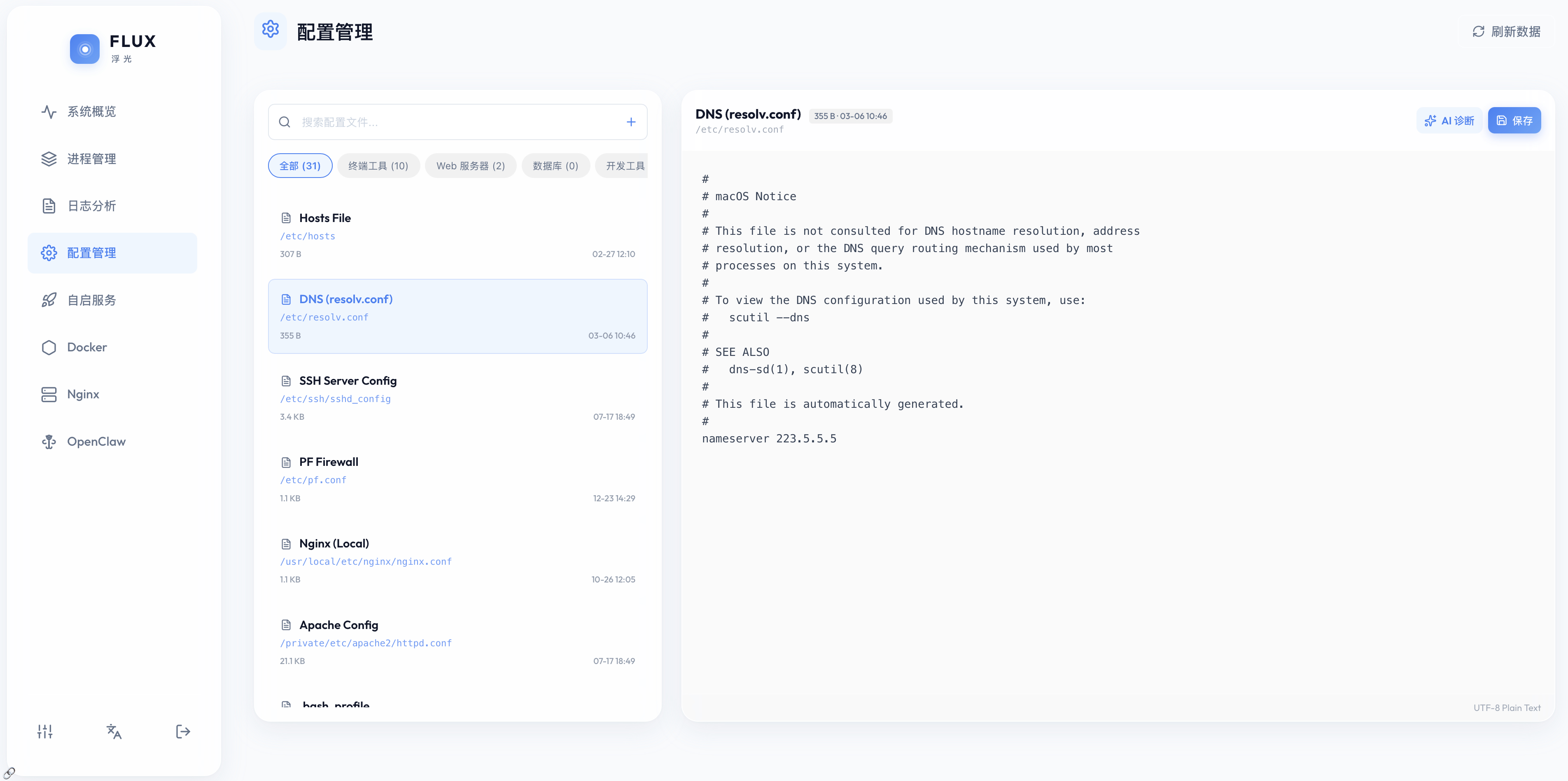The image size is (1568, 781).
Task: Open the 自启服务 startup services icon
Action: 49,299
